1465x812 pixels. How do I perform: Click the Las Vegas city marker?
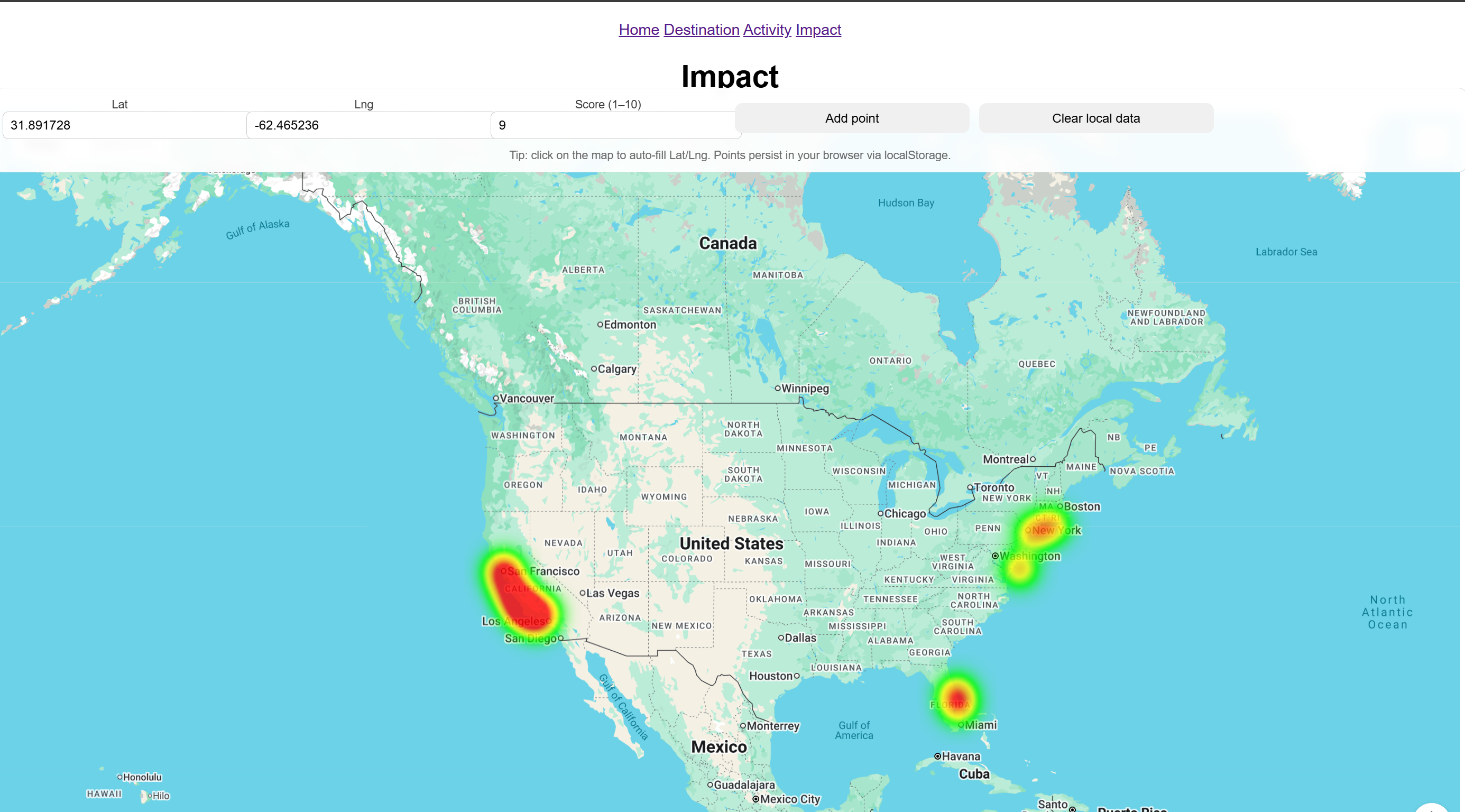pos(583,593)
